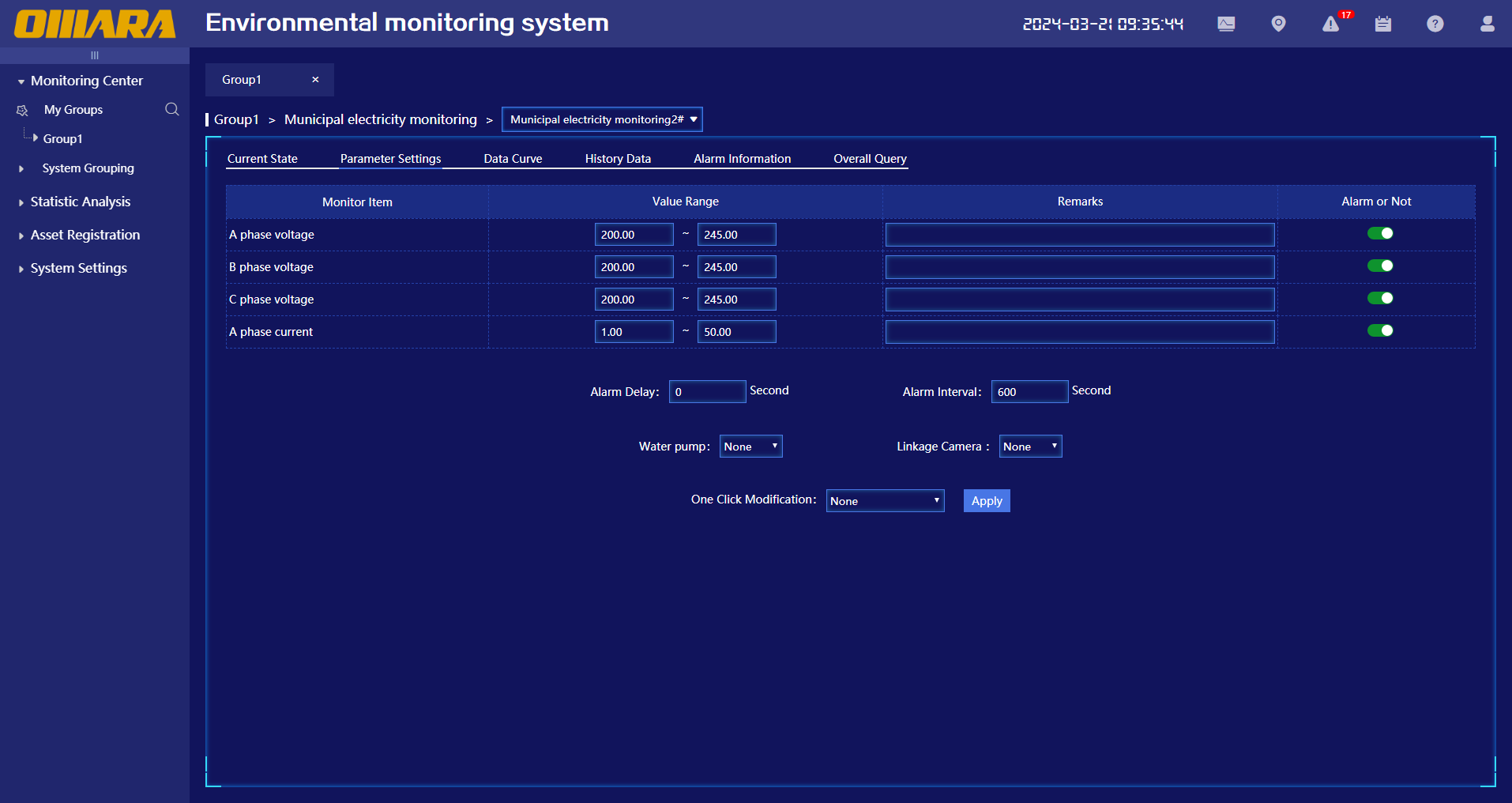Open the monitor display icon in header
The width and height of the screenshot is (1512, 803).
click(1226, 24)
